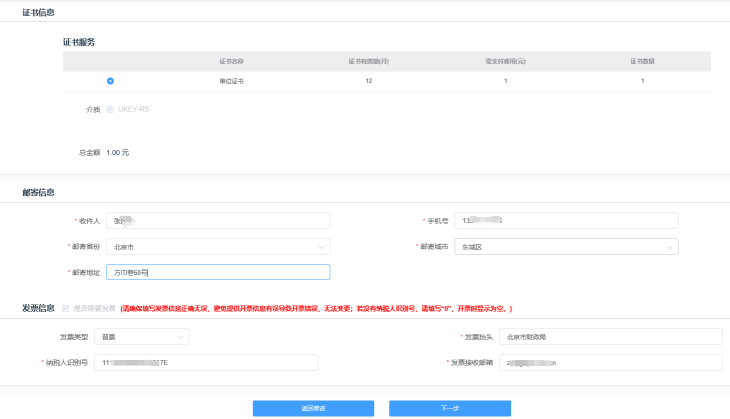Click the 发票抬头 input field
Viewport: 730px width, 419px height.
tap(610, 337)
